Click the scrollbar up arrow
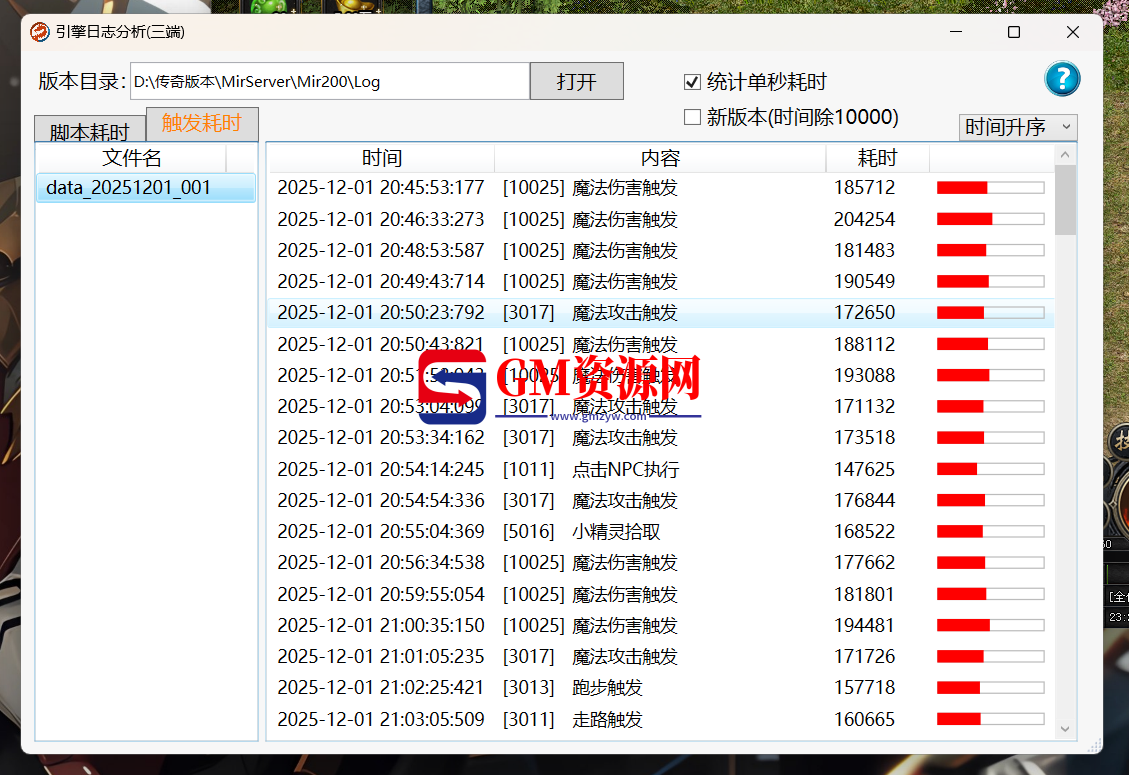The width and height of the screenshot is (1129, 775). click(1065, 155)
